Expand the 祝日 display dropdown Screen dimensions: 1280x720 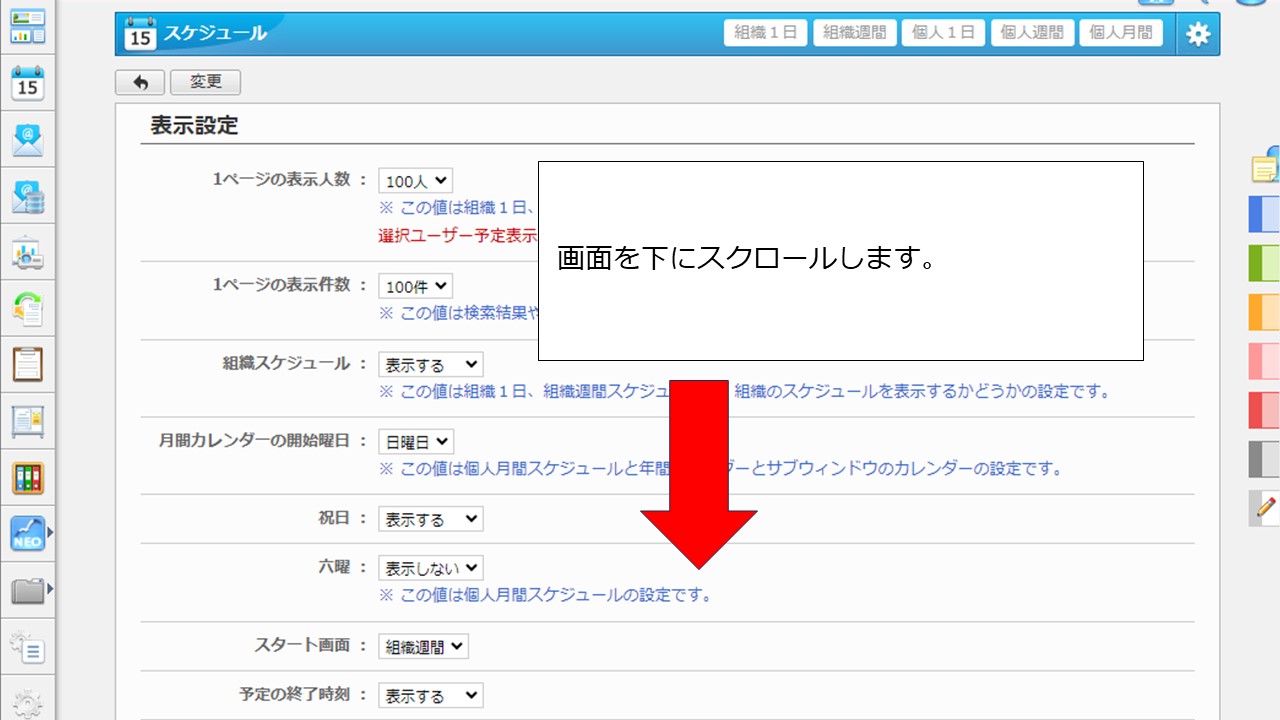pos(430,519)
